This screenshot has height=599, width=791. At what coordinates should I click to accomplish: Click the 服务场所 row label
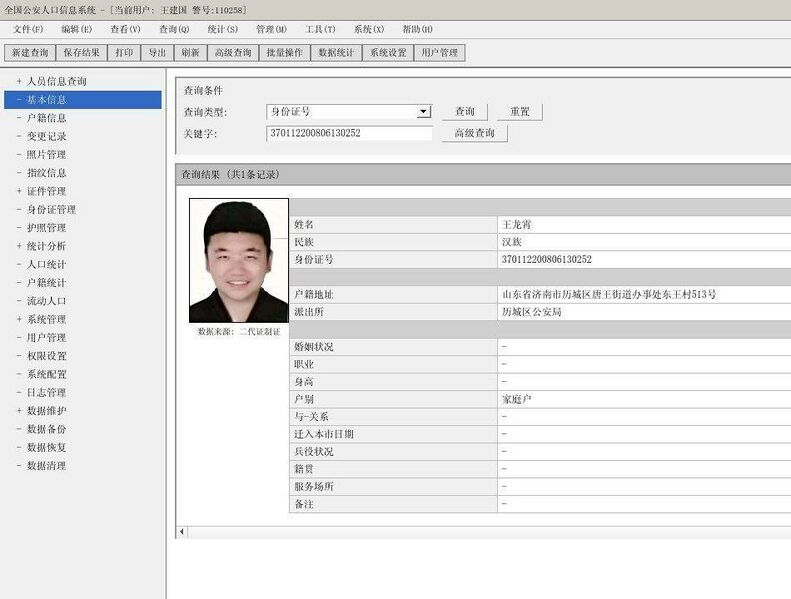coord(314,486)
